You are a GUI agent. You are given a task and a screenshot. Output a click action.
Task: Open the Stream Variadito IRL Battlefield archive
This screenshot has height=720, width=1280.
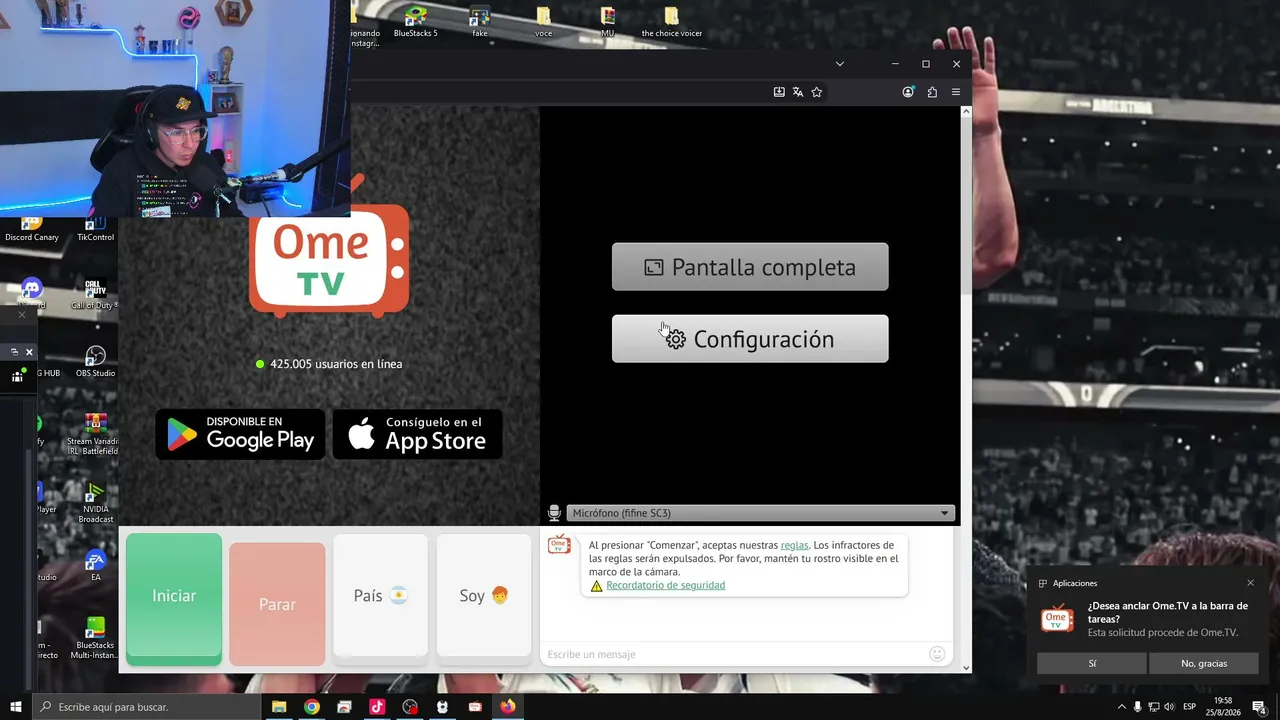pyautogui.click(x=95, y=434)
